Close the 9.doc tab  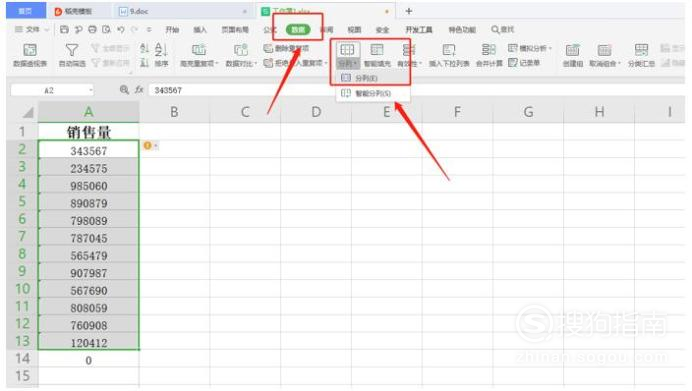[245, 11]
